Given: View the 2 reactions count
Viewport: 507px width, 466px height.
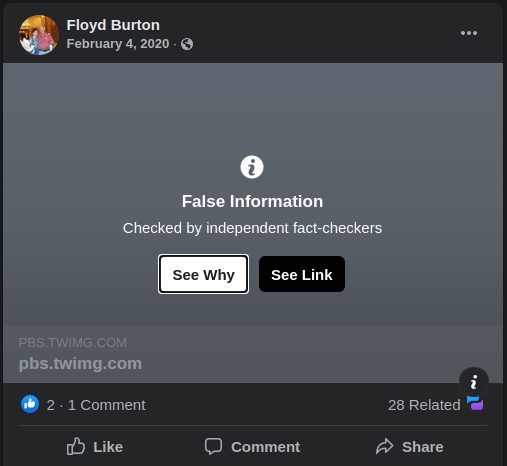Looking at the screenshot, I should [x=51, y=405].
